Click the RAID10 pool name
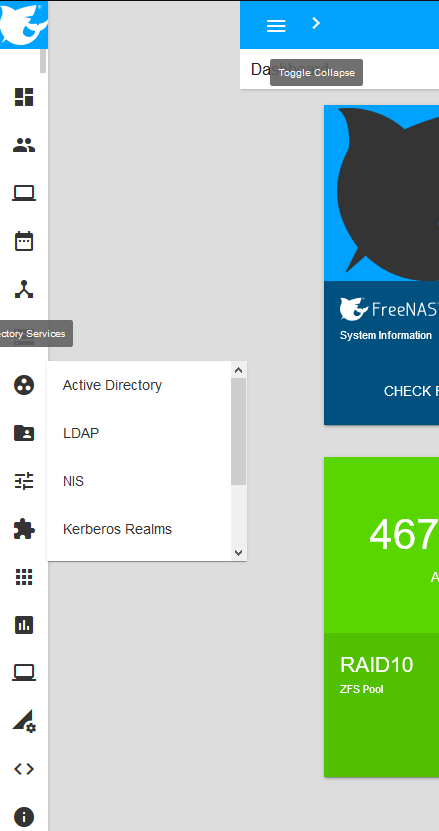Viewport: 439px width, 831px height. 376,665
